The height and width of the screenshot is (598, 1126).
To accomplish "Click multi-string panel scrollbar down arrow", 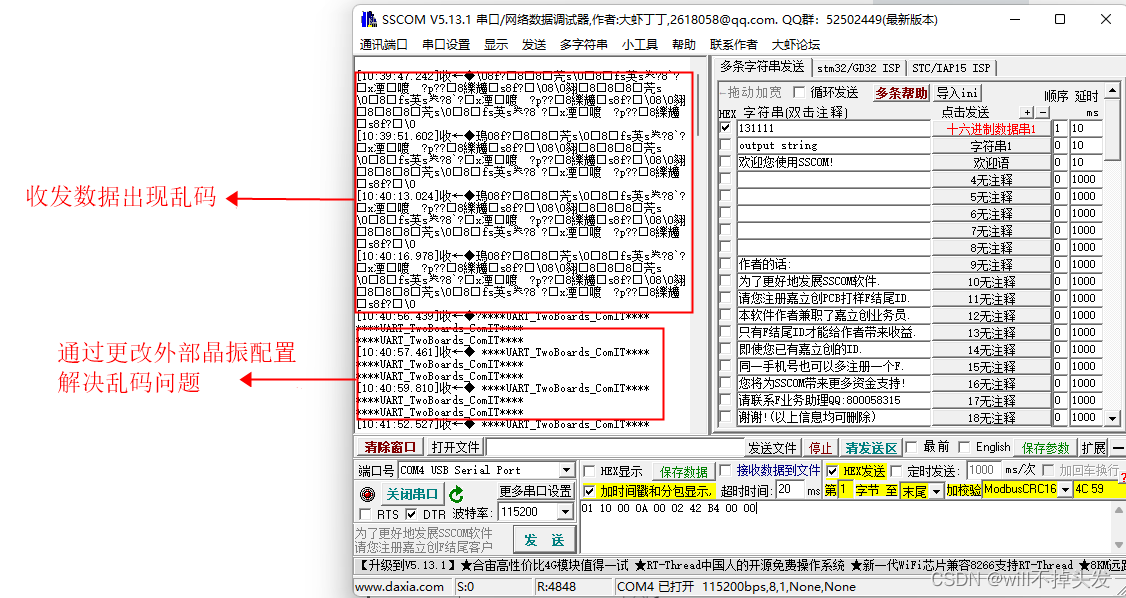I will pyautogui.click(x=1113, y=417).
